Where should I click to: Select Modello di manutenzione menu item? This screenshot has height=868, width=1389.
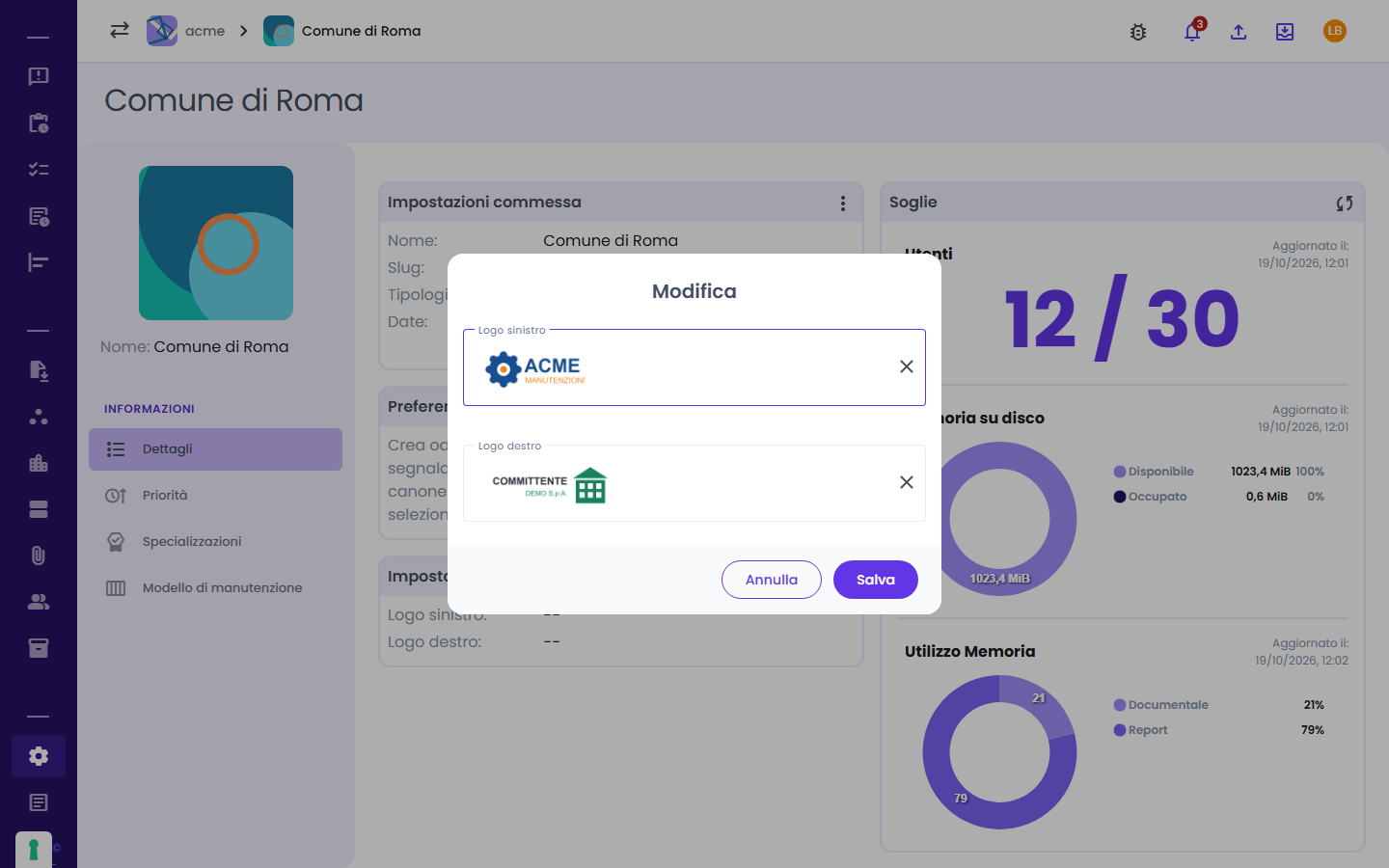tap(215, 588)
